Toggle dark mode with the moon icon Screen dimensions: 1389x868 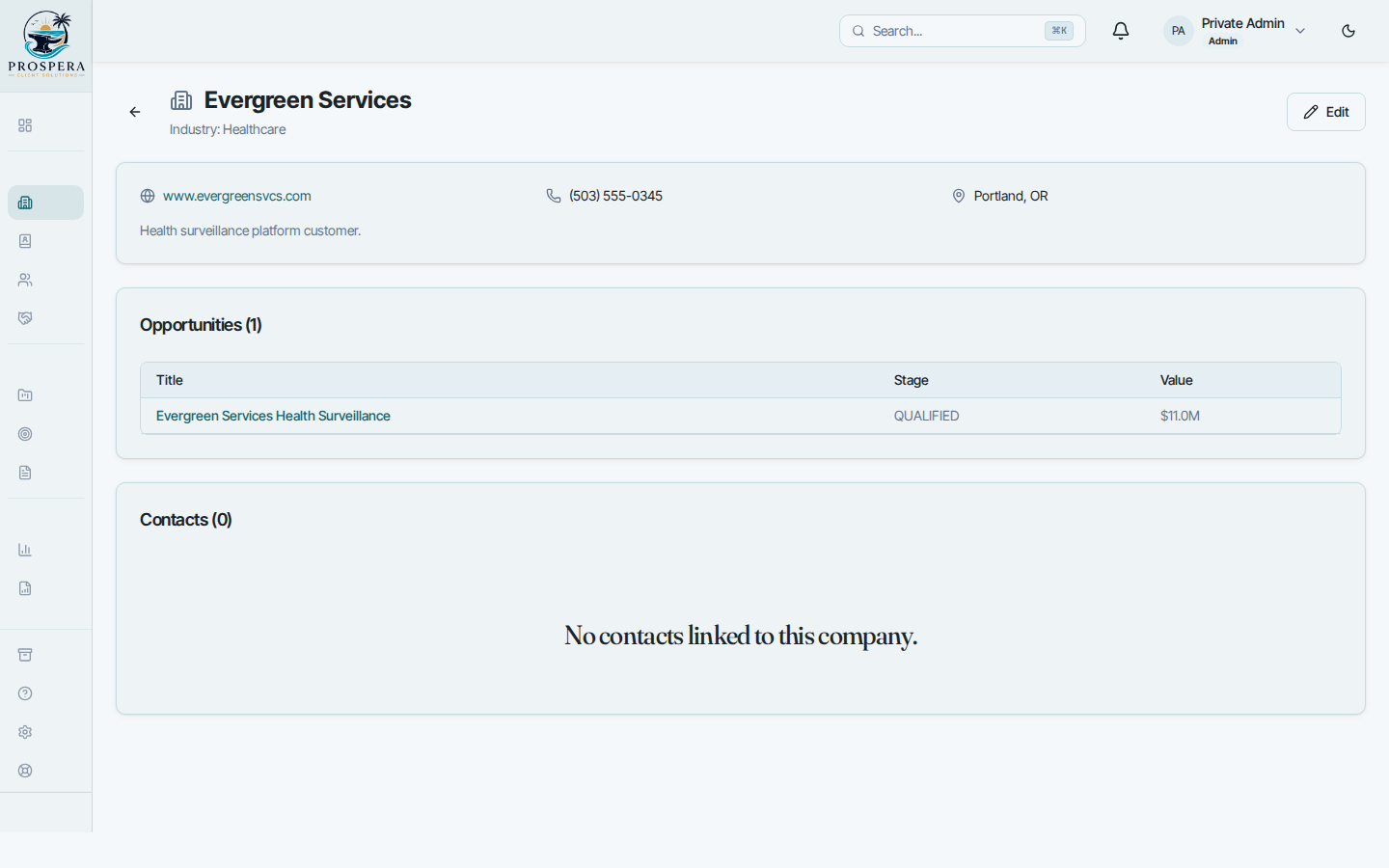1348,31
